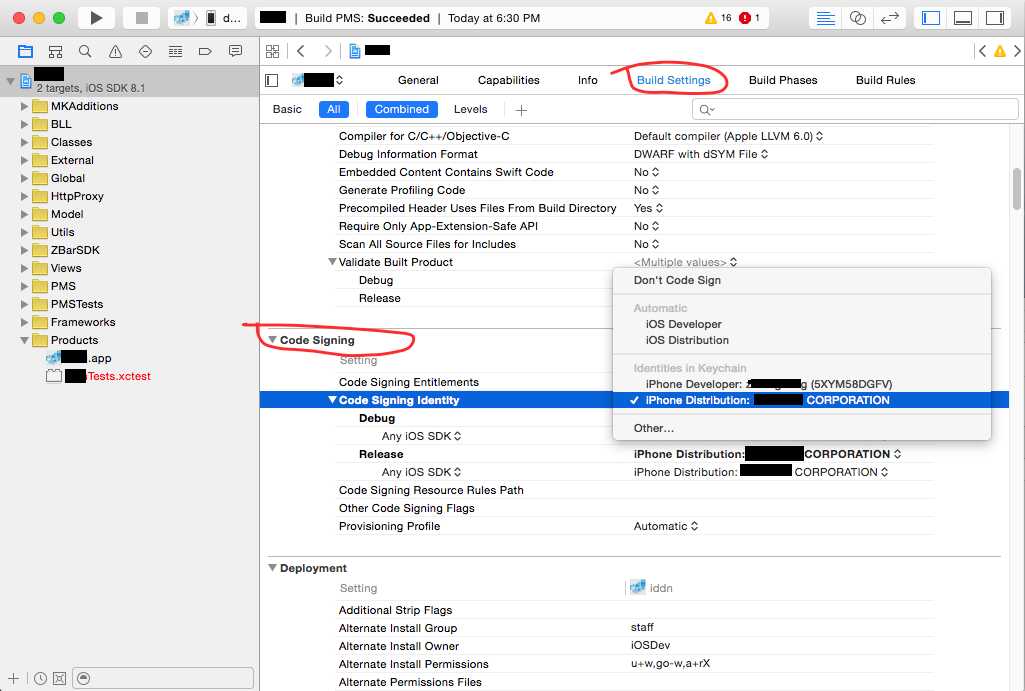Choose iOS Developer identity
The height and width of the screenshot is (691, 1025).
click(684, 324)
